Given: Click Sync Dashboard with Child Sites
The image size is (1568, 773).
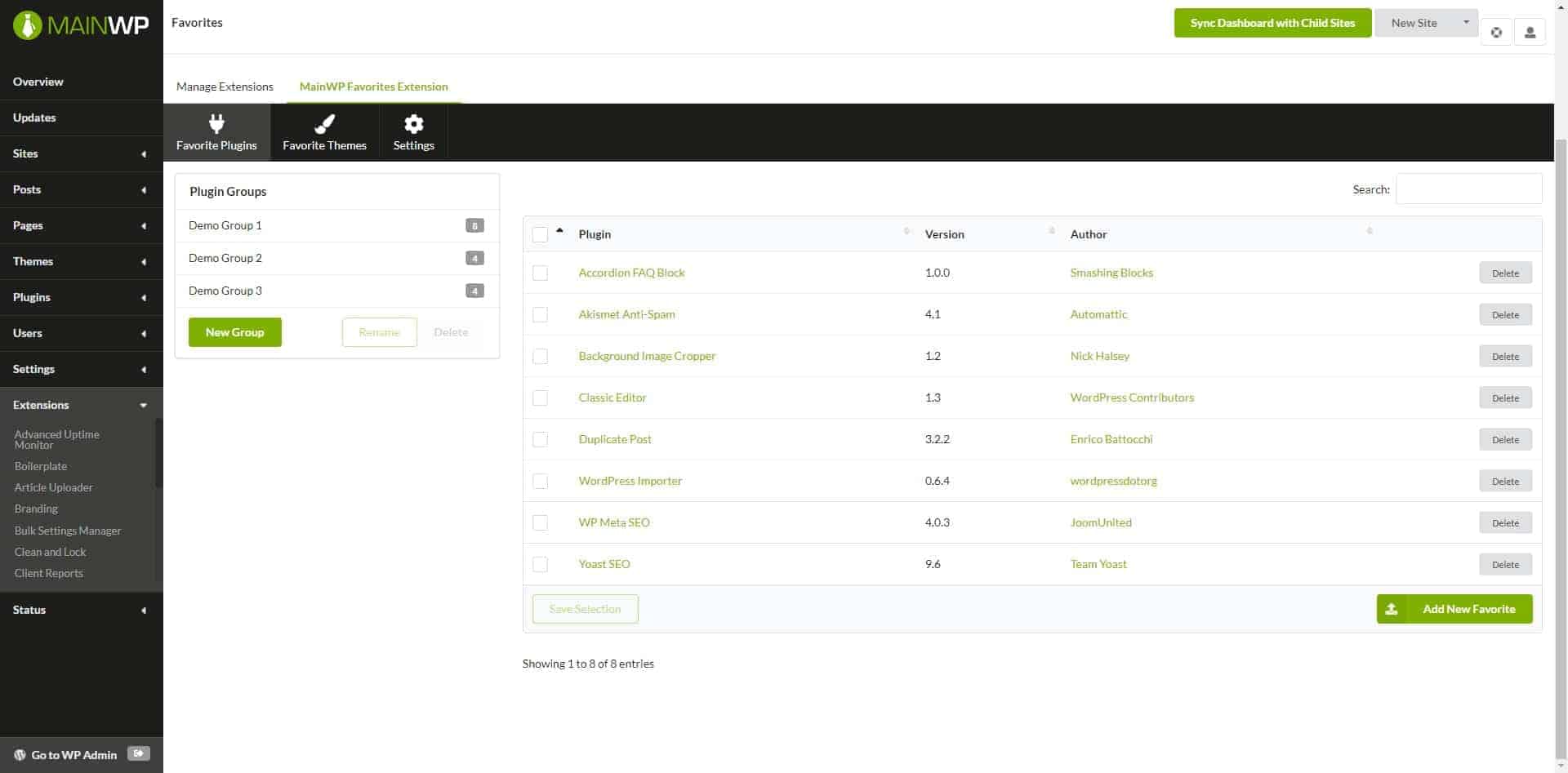Looking at the screenshot, I should 1272,23.
